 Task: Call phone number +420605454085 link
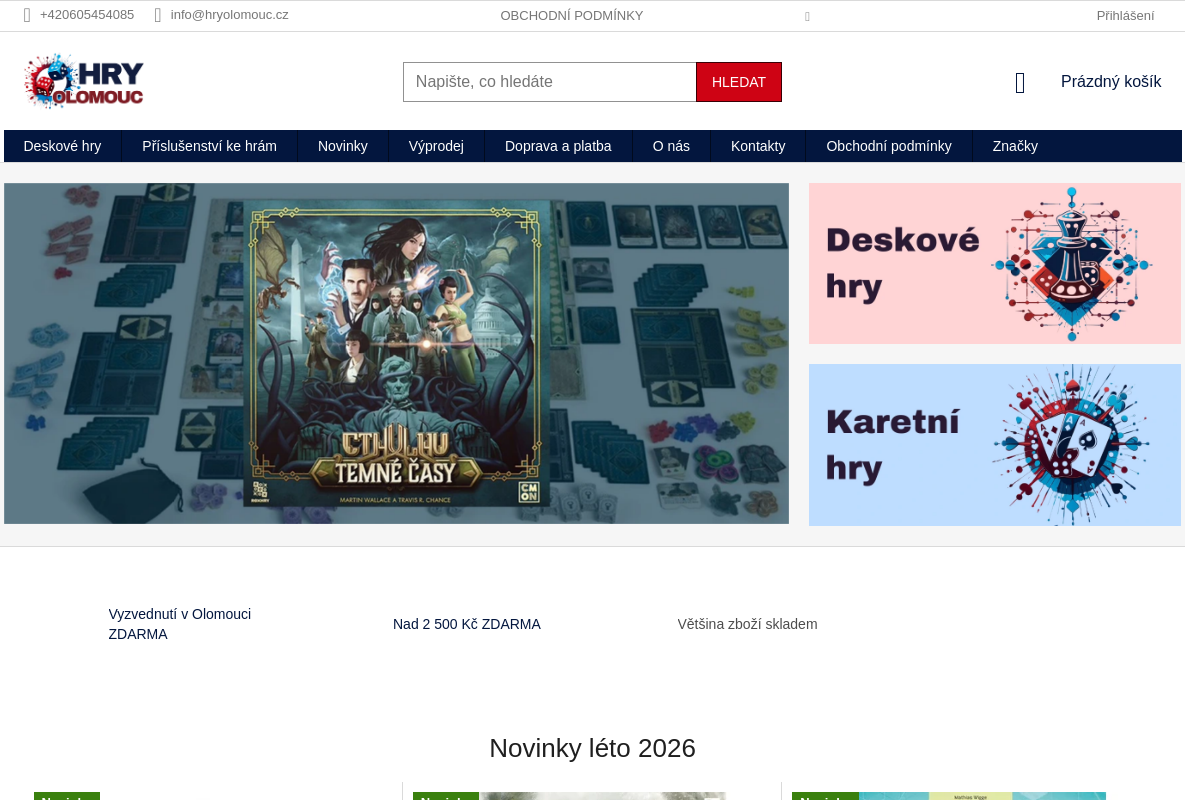pyautogui.click(x=87, y=15)
